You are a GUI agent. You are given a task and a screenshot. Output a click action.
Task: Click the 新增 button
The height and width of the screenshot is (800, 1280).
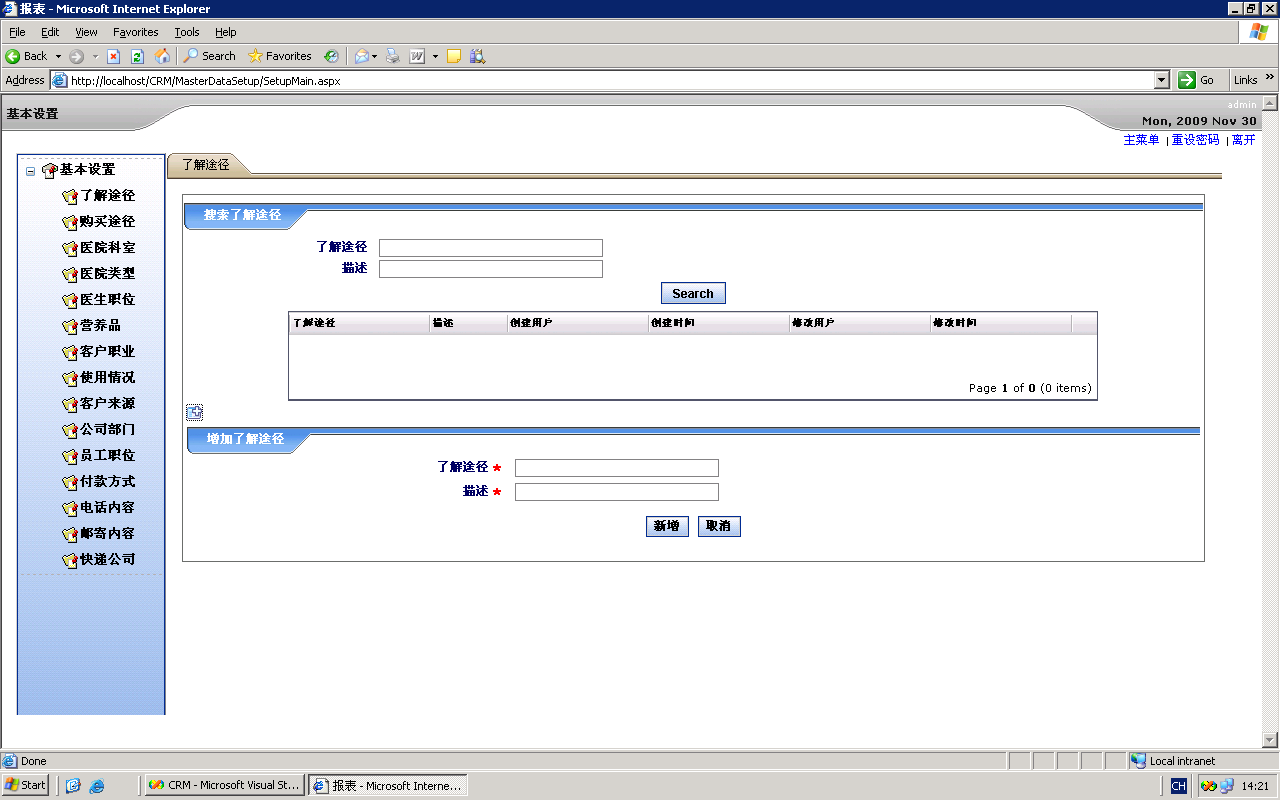[x=666, y=526]
